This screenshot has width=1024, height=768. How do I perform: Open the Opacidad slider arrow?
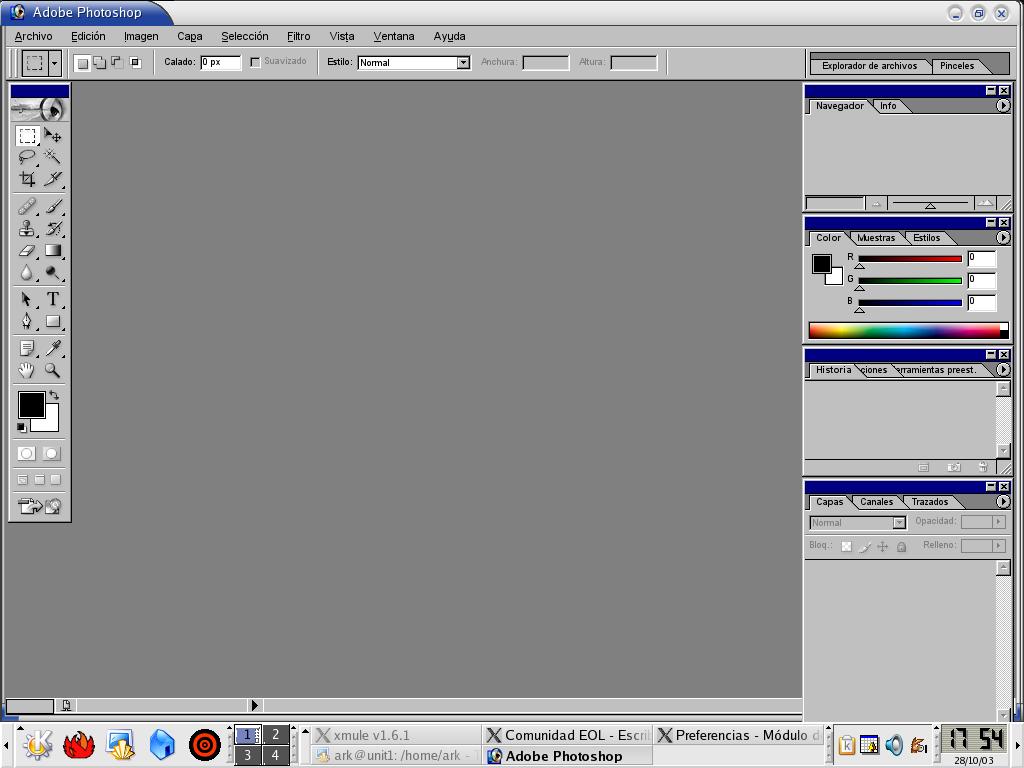click(998, 521)
